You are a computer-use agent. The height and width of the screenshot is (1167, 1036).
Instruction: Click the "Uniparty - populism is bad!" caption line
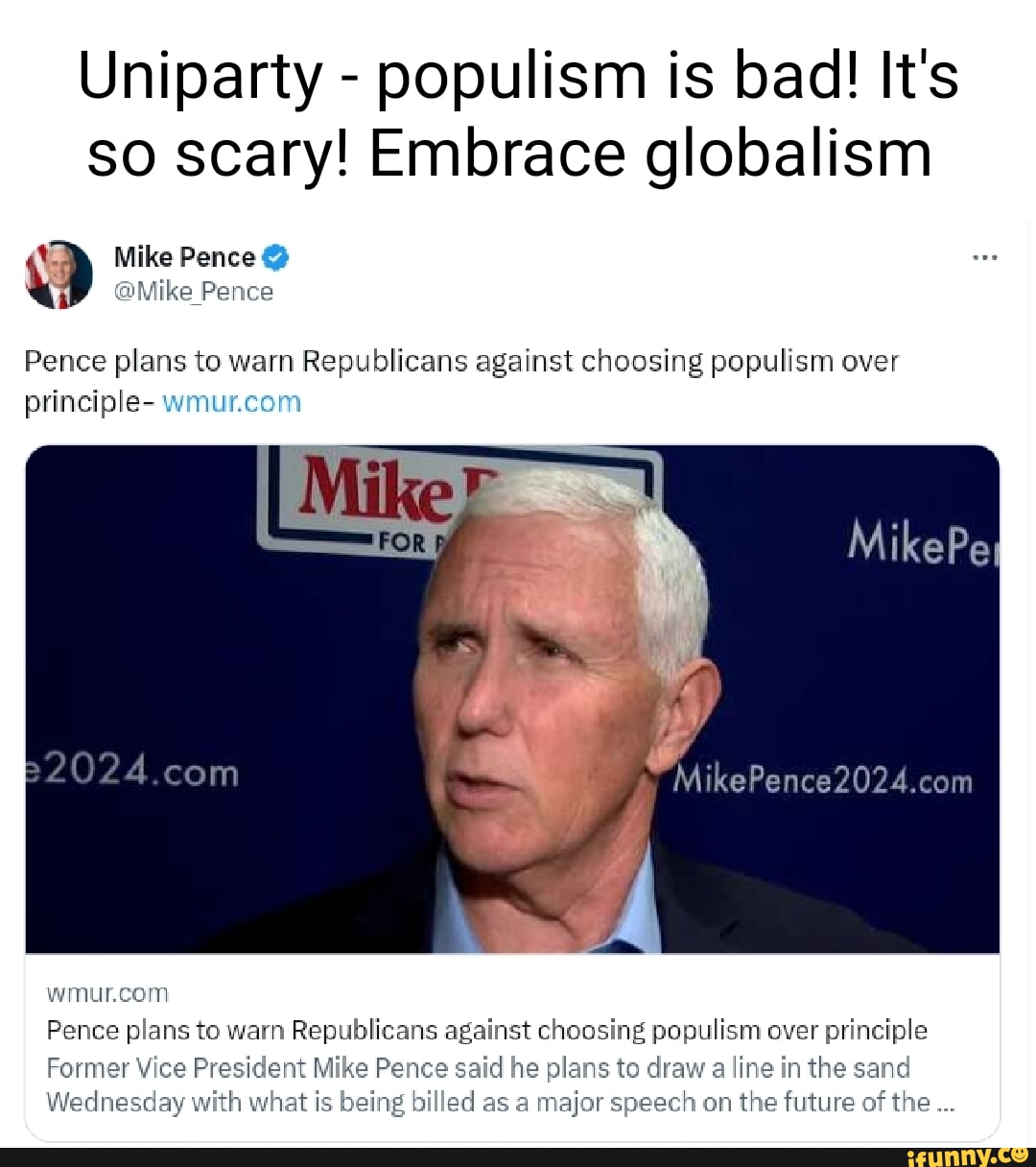point(518,77)
